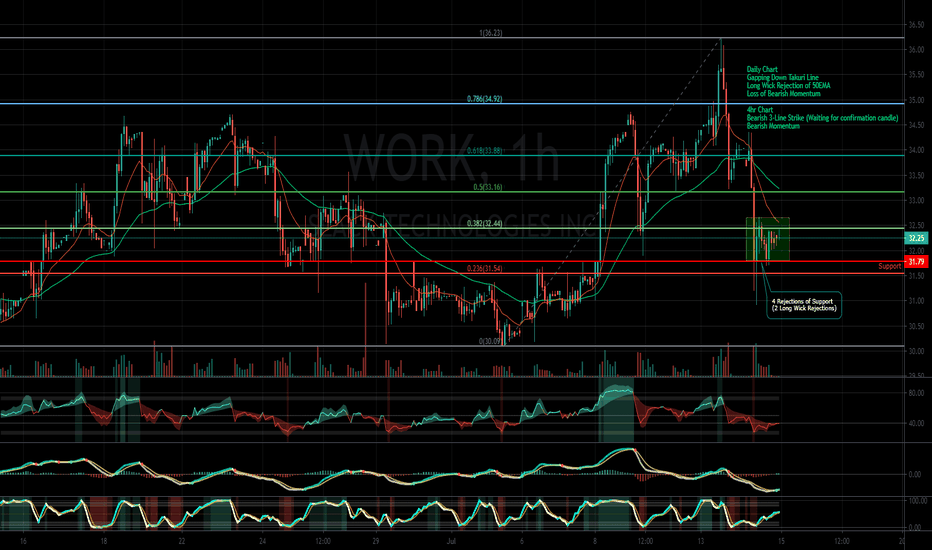
Task: Click the 22 date on time axis
Action: (x=181, y=541)
